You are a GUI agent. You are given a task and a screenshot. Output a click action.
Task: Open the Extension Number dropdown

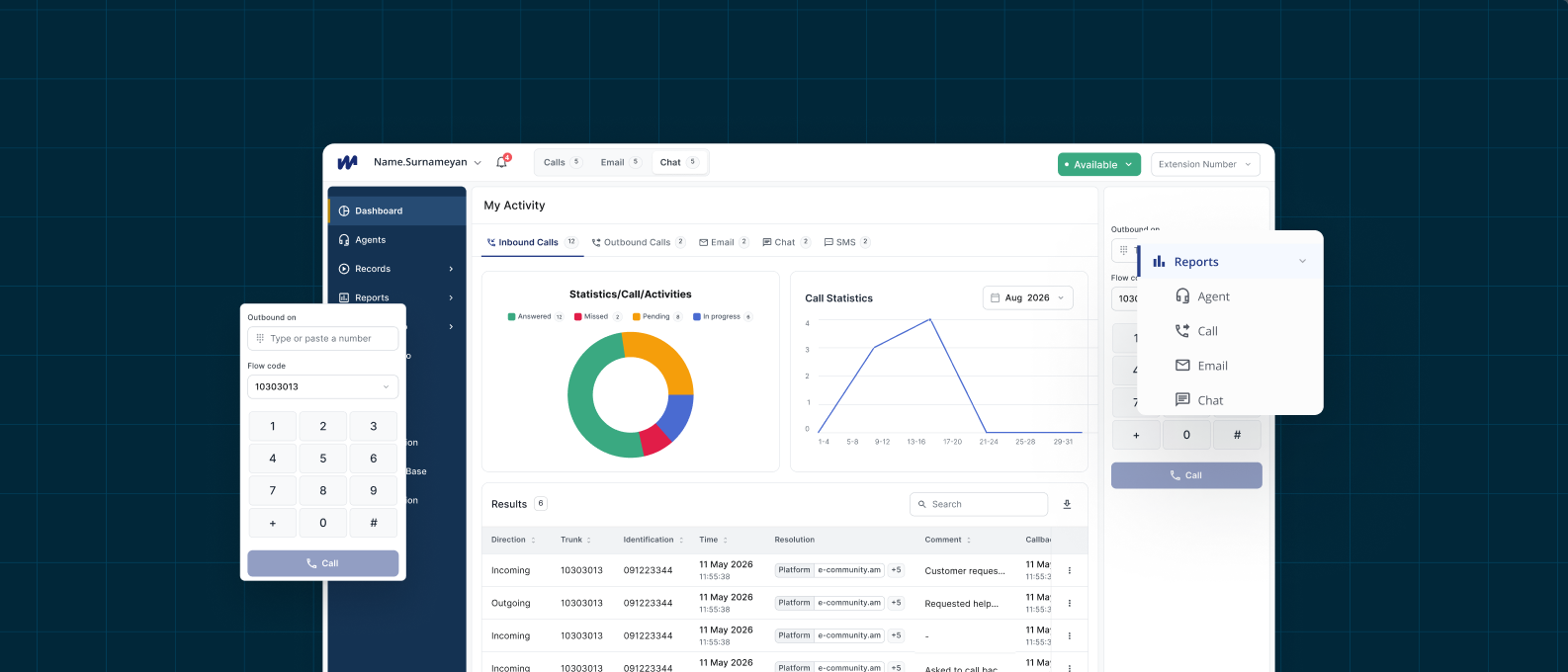(x=1205, y=165)
